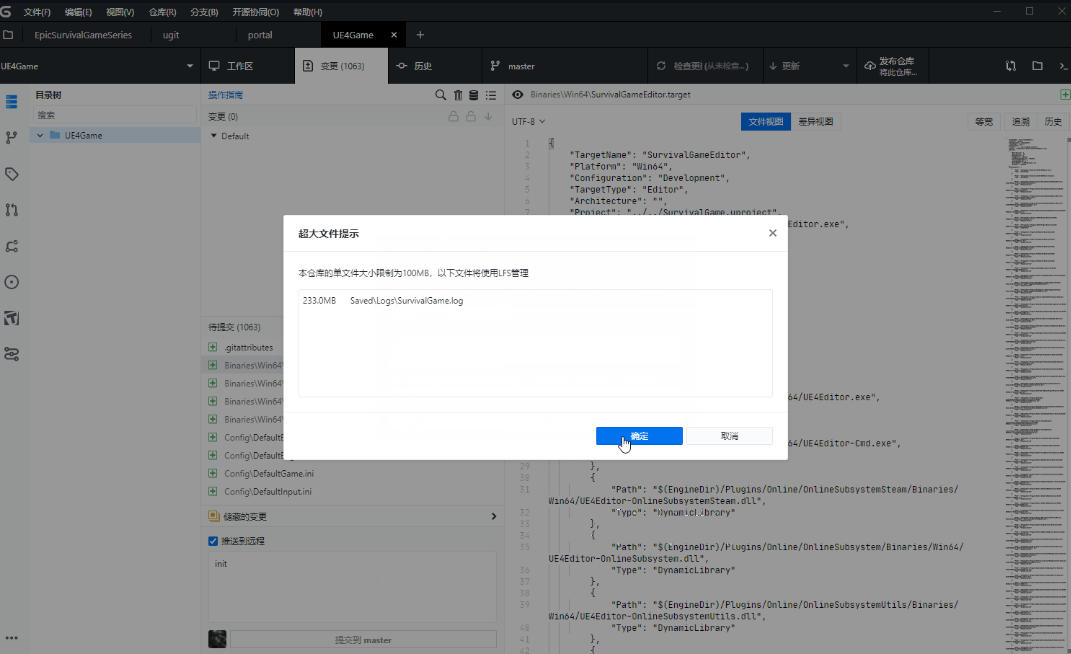The image size is (1071, 654).
Task: Click the search icon in changes panel
Action: 440,95
